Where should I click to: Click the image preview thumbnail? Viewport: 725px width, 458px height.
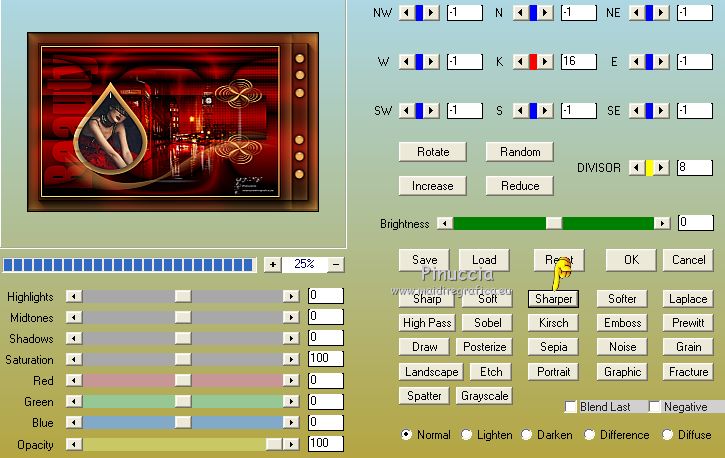click(174, 121)
